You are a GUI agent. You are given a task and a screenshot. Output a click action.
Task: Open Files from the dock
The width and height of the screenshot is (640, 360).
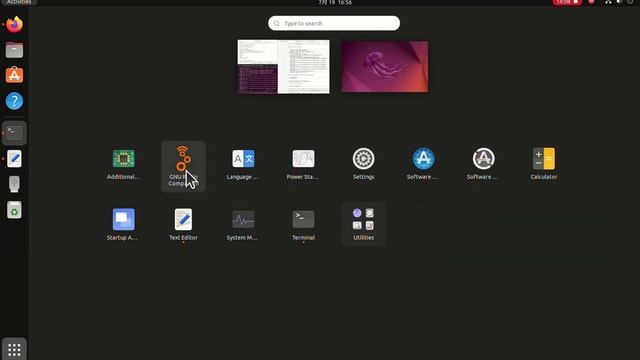point(14,50)
